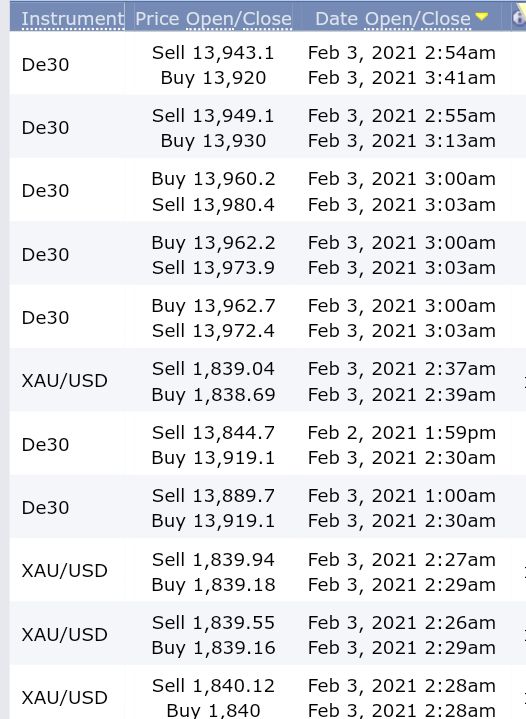Click the Sell 13,972.4 close price

(x=213, y=331)
